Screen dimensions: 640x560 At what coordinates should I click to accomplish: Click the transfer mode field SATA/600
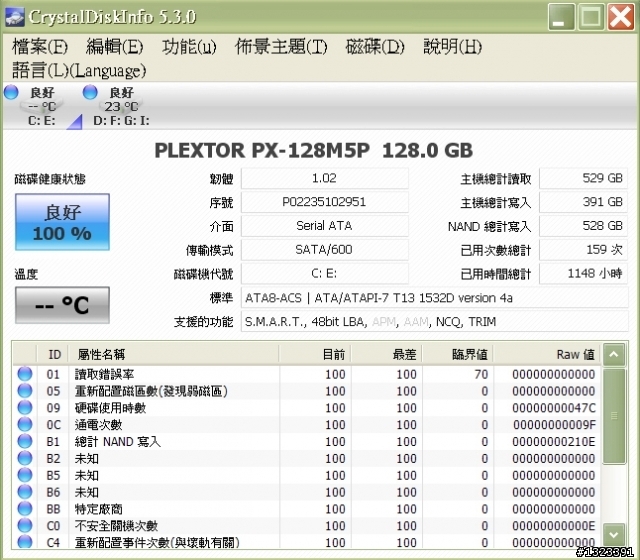tap(324, 249)
